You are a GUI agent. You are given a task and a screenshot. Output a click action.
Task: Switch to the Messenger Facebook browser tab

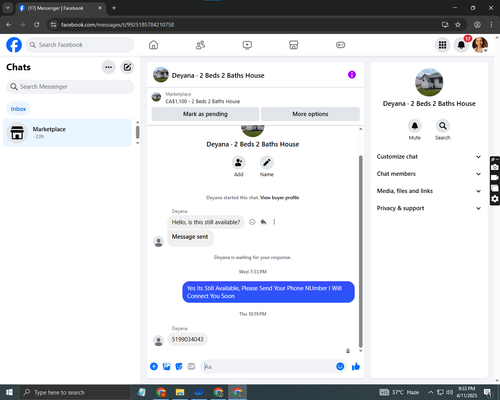point(61,8)
